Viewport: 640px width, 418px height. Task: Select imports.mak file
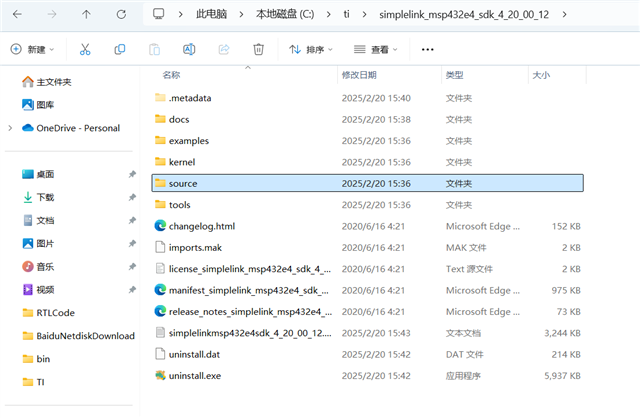(x=367, y=248)
